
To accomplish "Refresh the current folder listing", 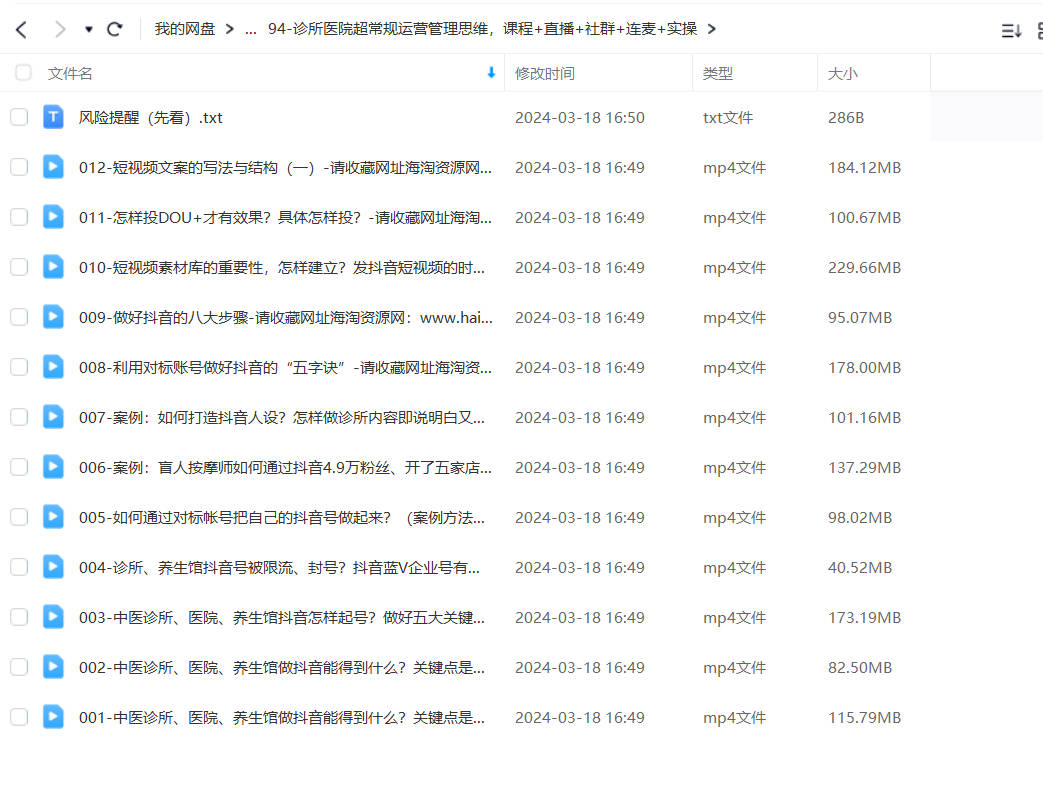I will pyautogui.click(x=114, y=29).
